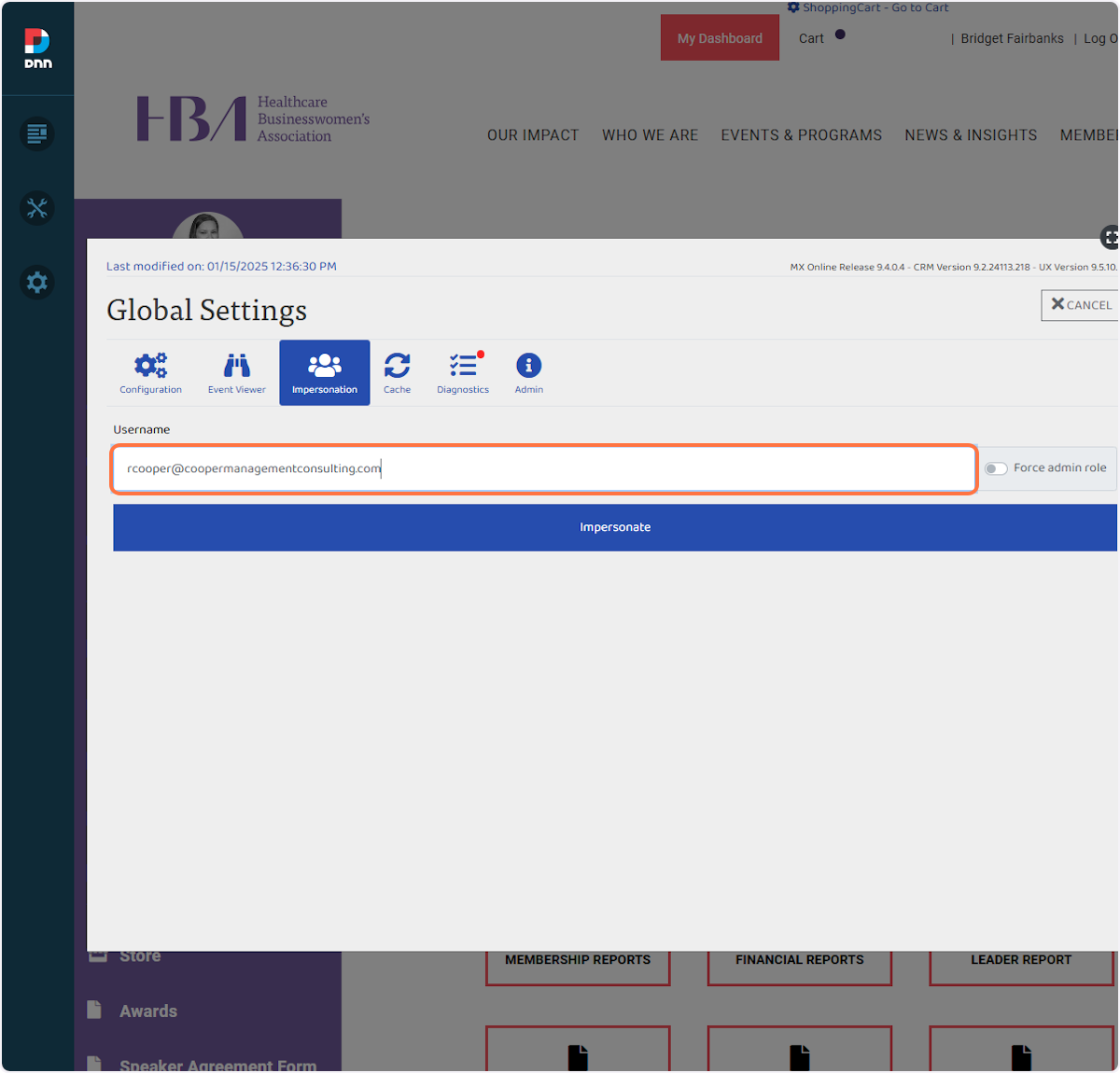Click the MX Online Release version text
The image size is (1120, 1073).
pos(953,267)
